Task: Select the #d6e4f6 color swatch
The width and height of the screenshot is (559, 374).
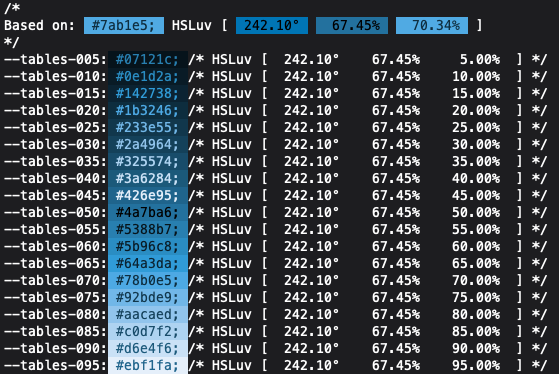Action: [148, 349]
